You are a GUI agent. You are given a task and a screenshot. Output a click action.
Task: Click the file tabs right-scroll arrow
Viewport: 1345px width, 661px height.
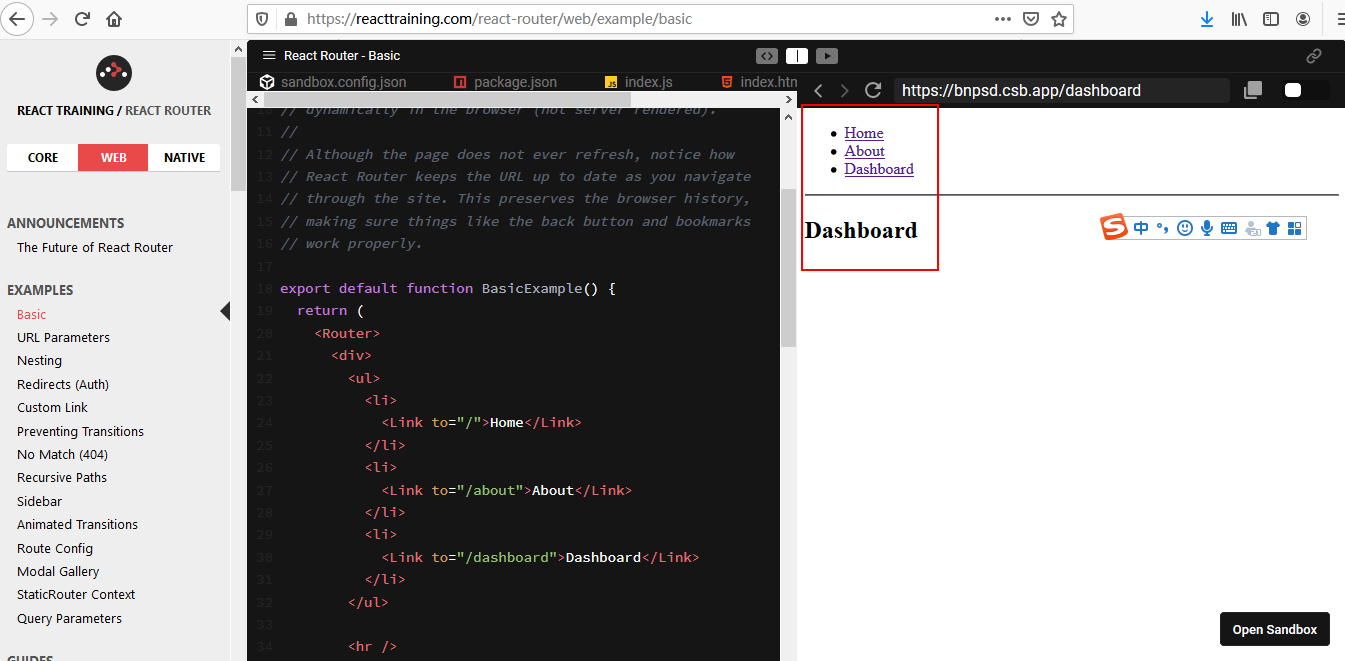click(790, 99)
